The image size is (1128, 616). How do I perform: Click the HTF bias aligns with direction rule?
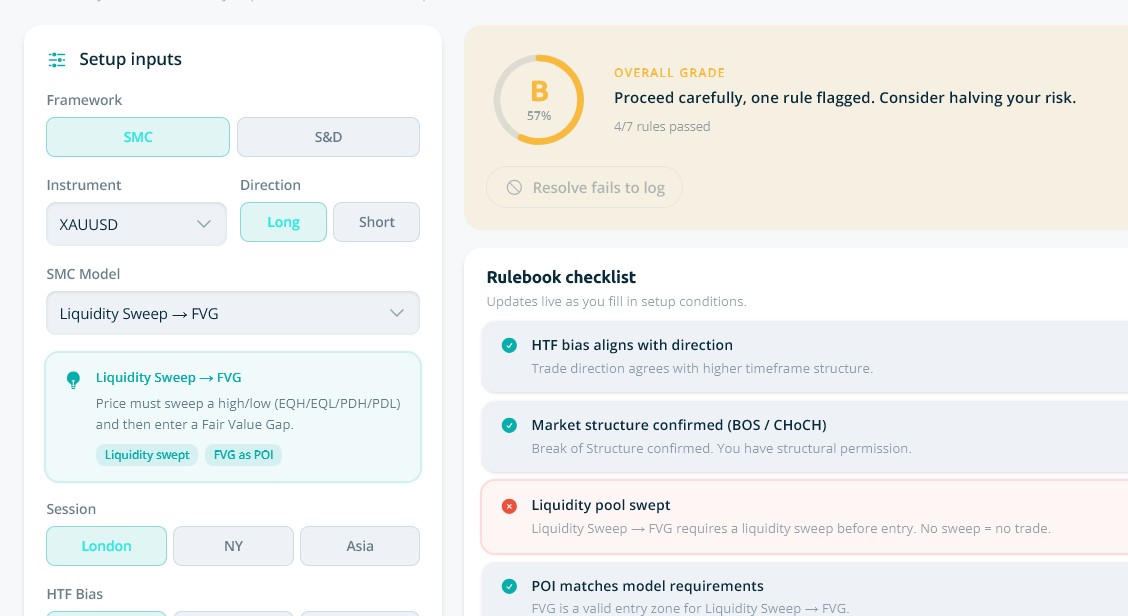pos(804,356)
